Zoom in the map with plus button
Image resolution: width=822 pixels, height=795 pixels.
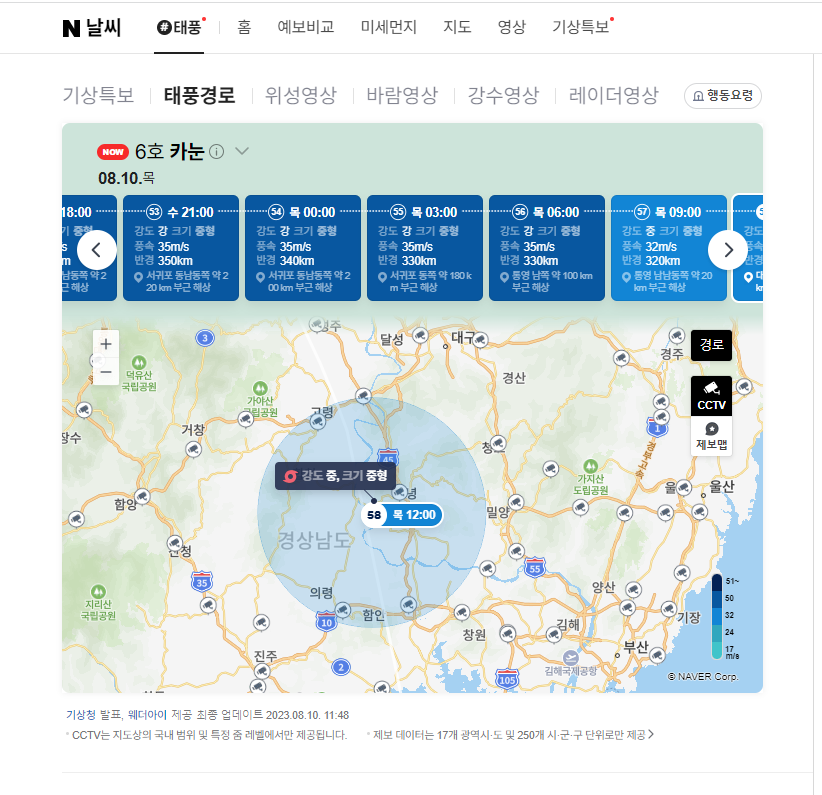coord(106,343)
